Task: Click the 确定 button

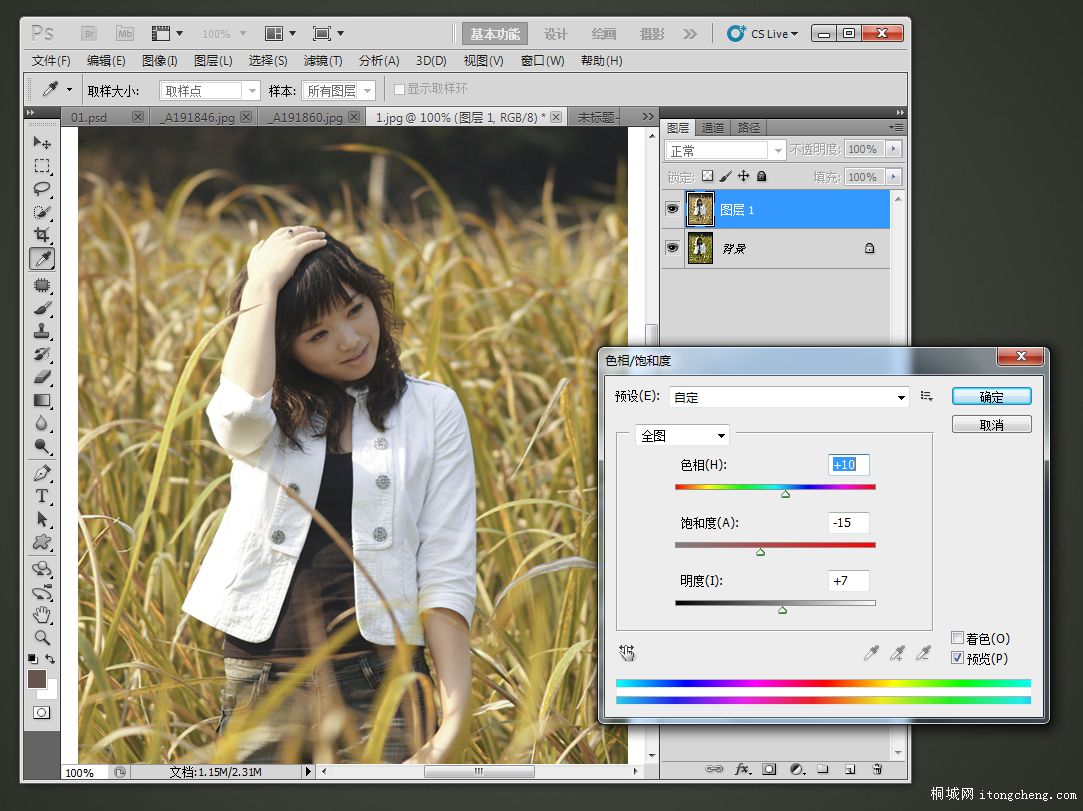Action: [991, 397]
